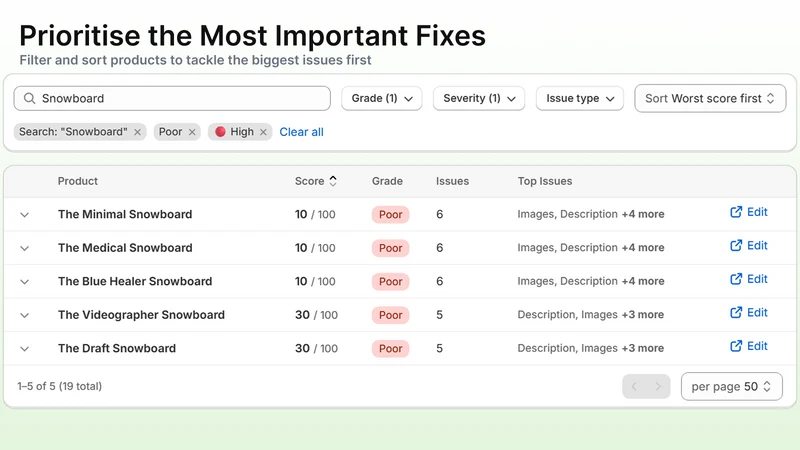Click the Clear all link
The image size is (800, 450).
click(x=302, y=132)
